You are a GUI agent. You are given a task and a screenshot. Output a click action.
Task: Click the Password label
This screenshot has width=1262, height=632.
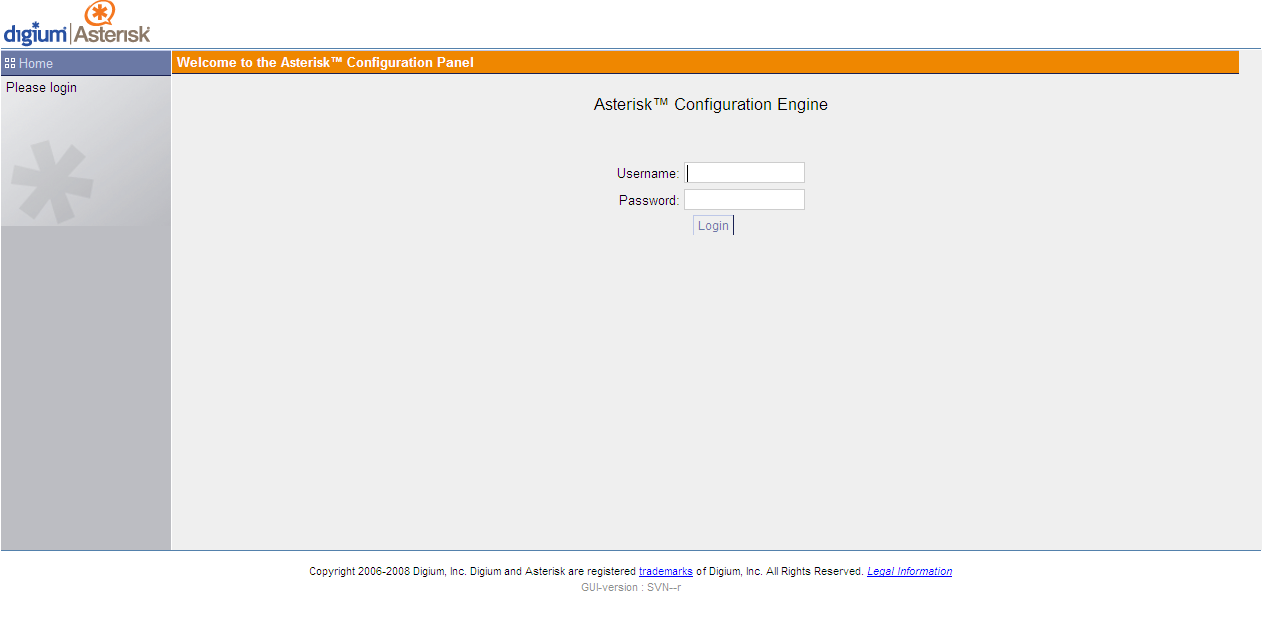pyautogui.click(x=648, y=201)
